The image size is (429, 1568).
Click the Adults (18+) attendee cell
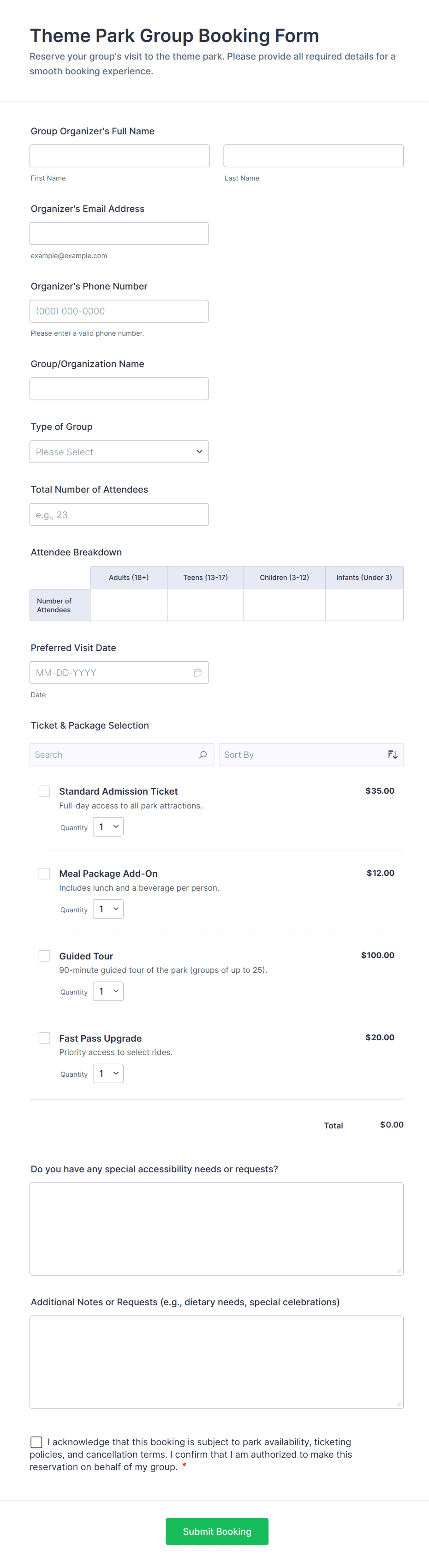[128, 605]
